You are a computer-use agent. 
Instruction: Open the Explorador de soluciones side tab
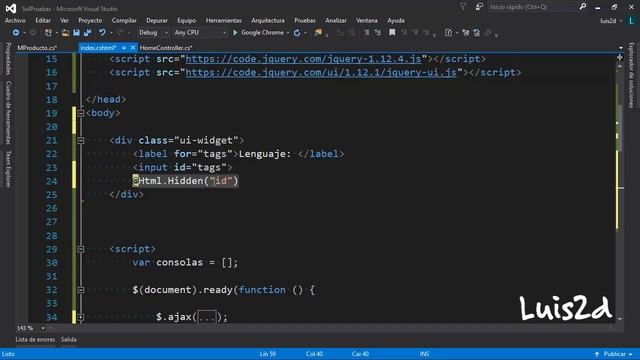coord(631,75)
